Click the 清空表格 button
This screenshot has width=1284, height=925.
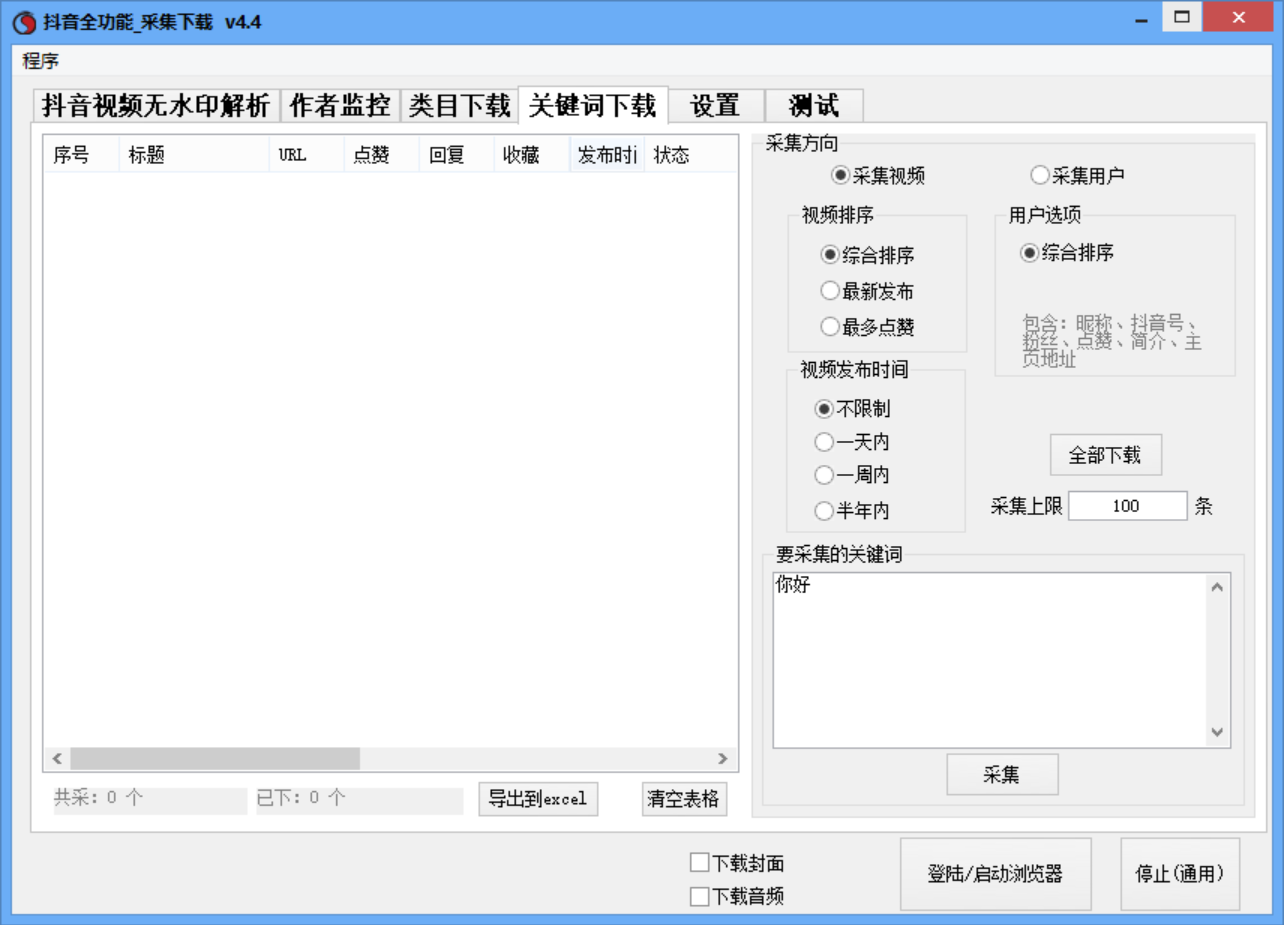point(684,799)
